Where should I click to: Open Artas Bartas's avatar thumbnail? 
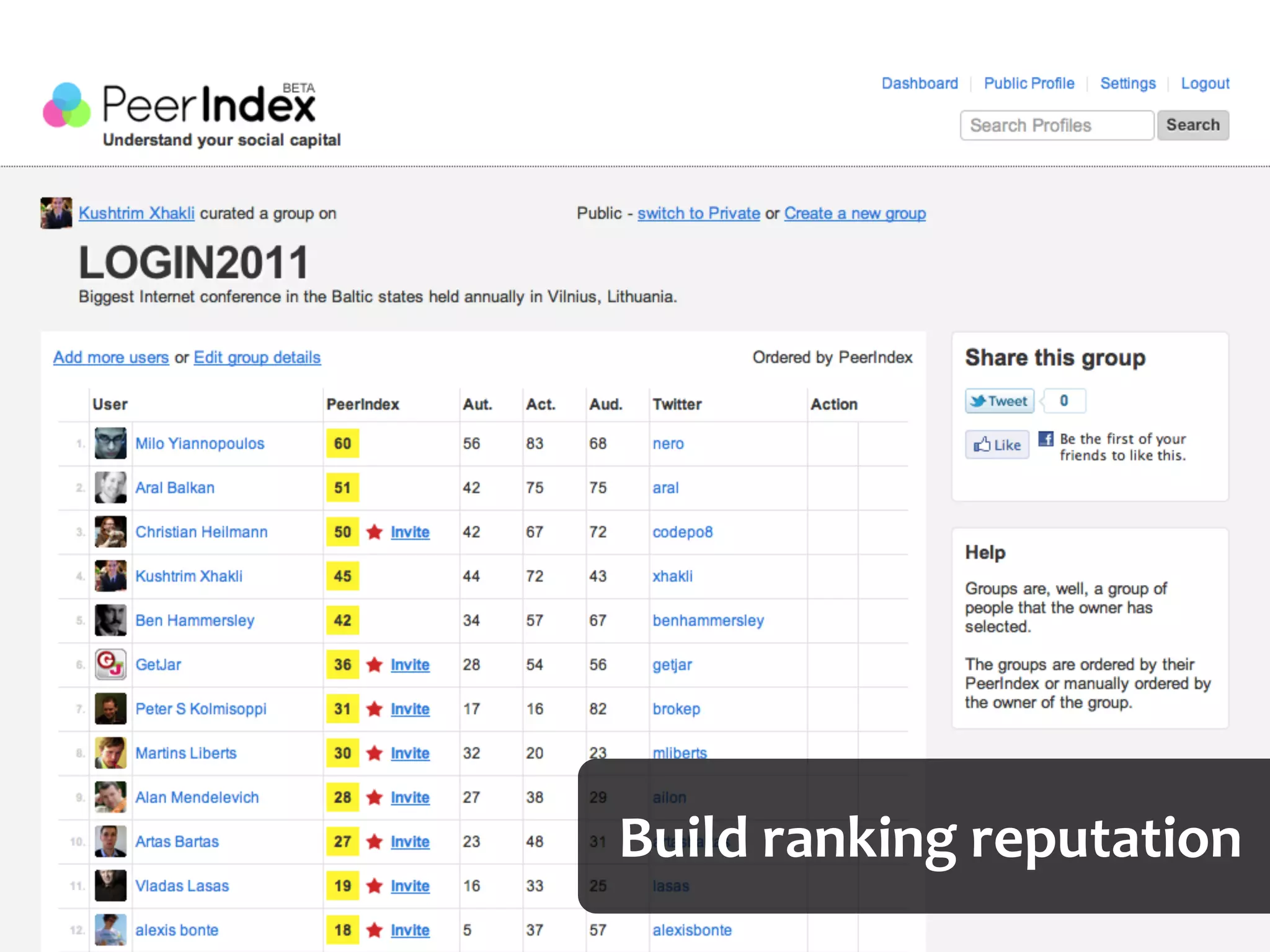[110, 841]
